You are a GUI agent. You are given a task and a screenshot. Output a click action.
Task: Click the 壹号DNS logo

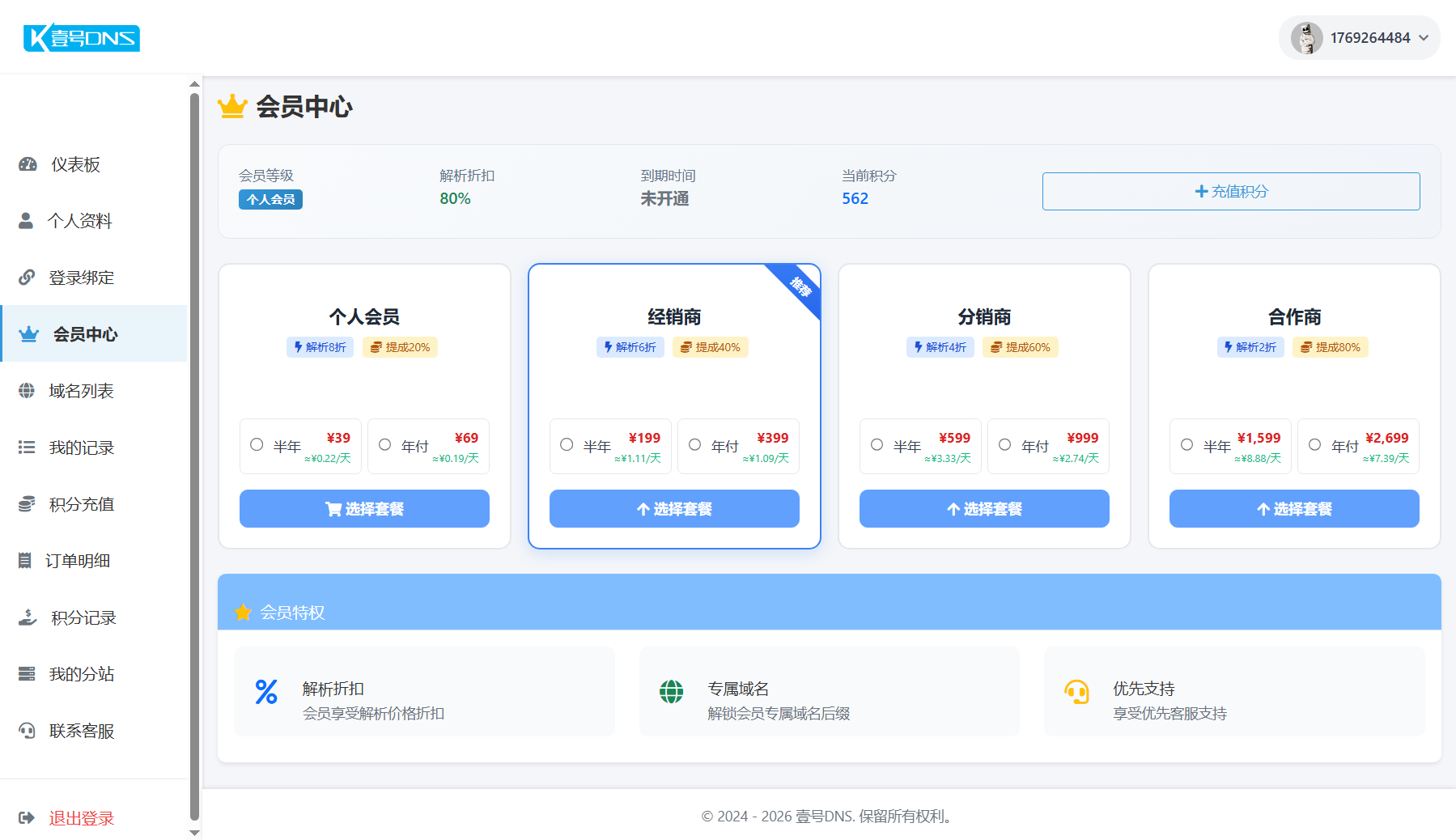coord(82,37)
